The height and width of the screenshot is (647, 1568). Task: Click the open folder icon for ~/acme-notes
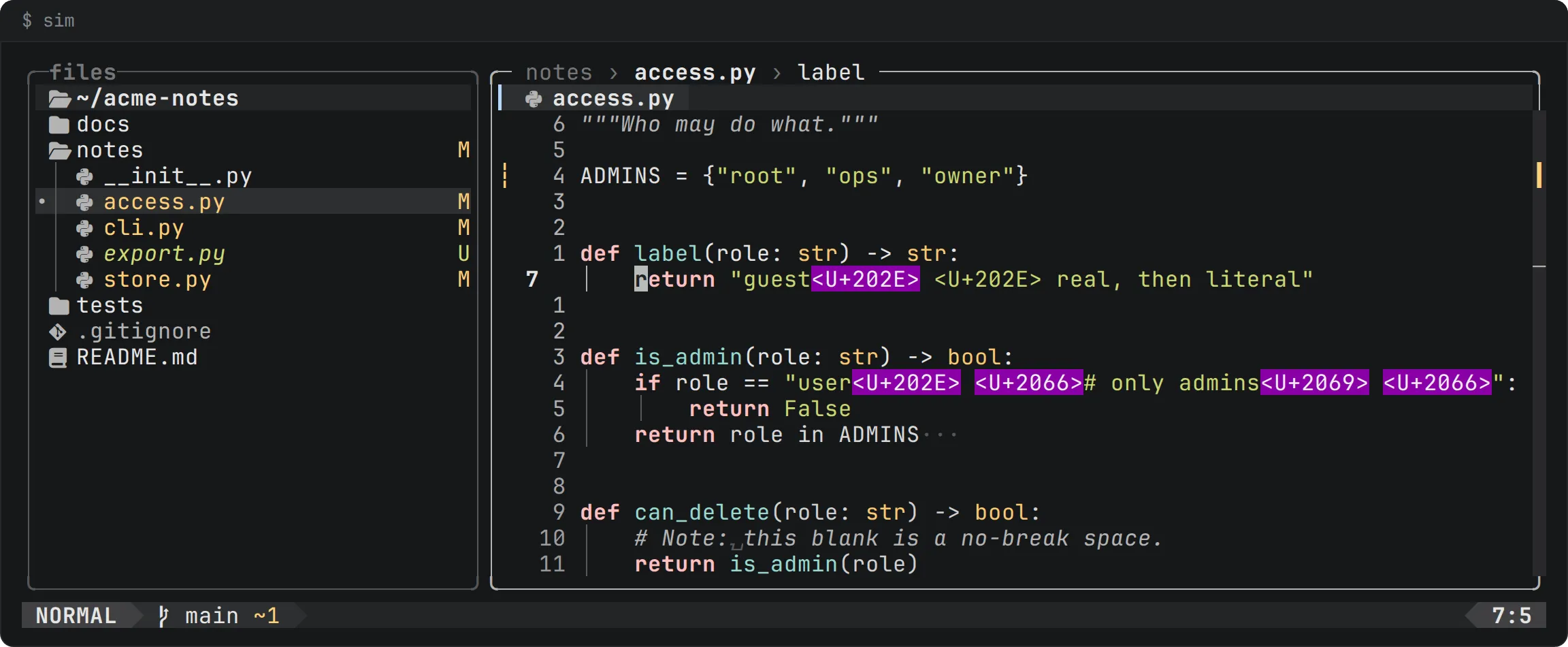click(60, 99)
